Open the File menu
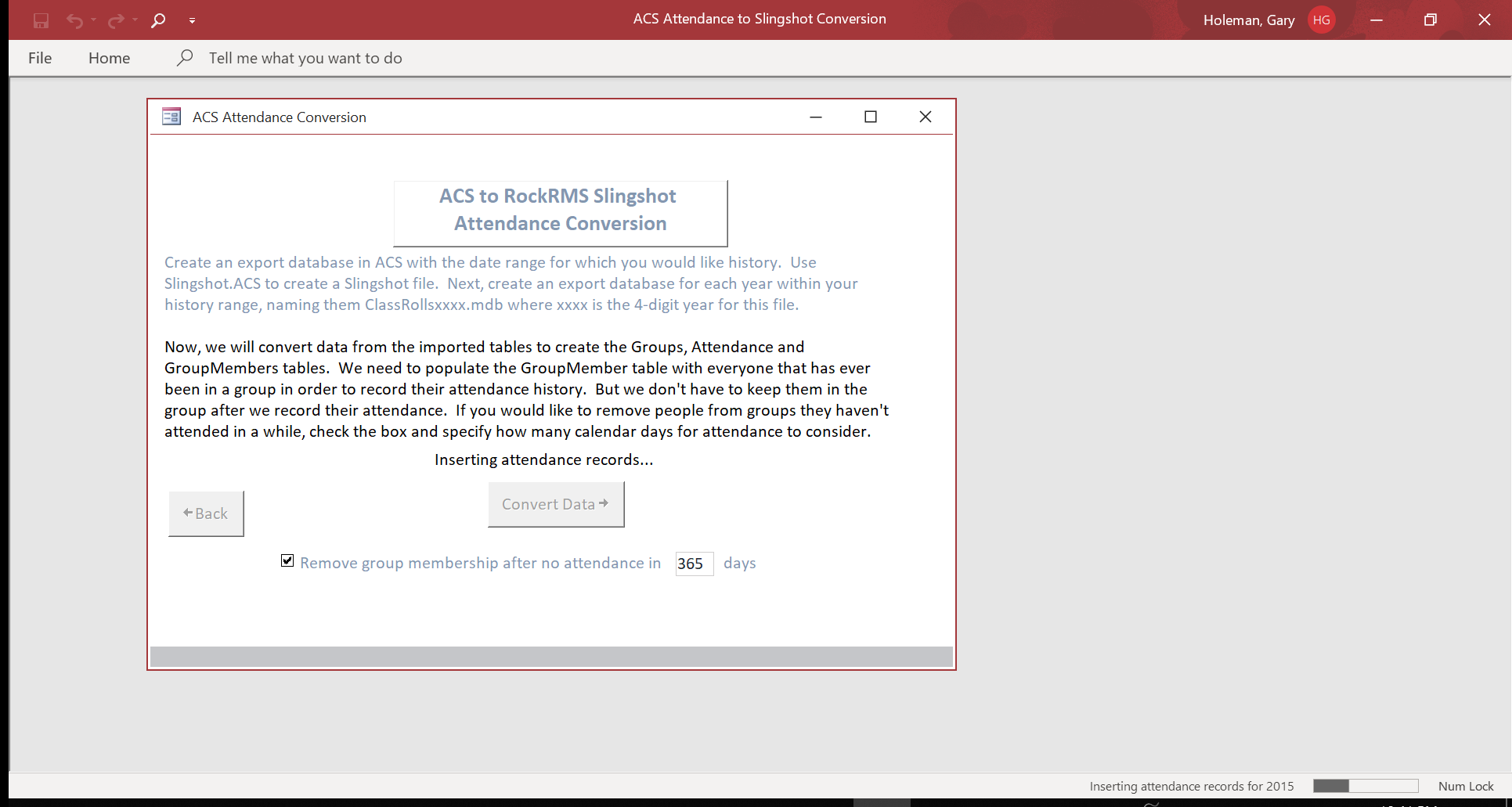The width and height of the screenshot is (1512, 807). tap(40, 58)
